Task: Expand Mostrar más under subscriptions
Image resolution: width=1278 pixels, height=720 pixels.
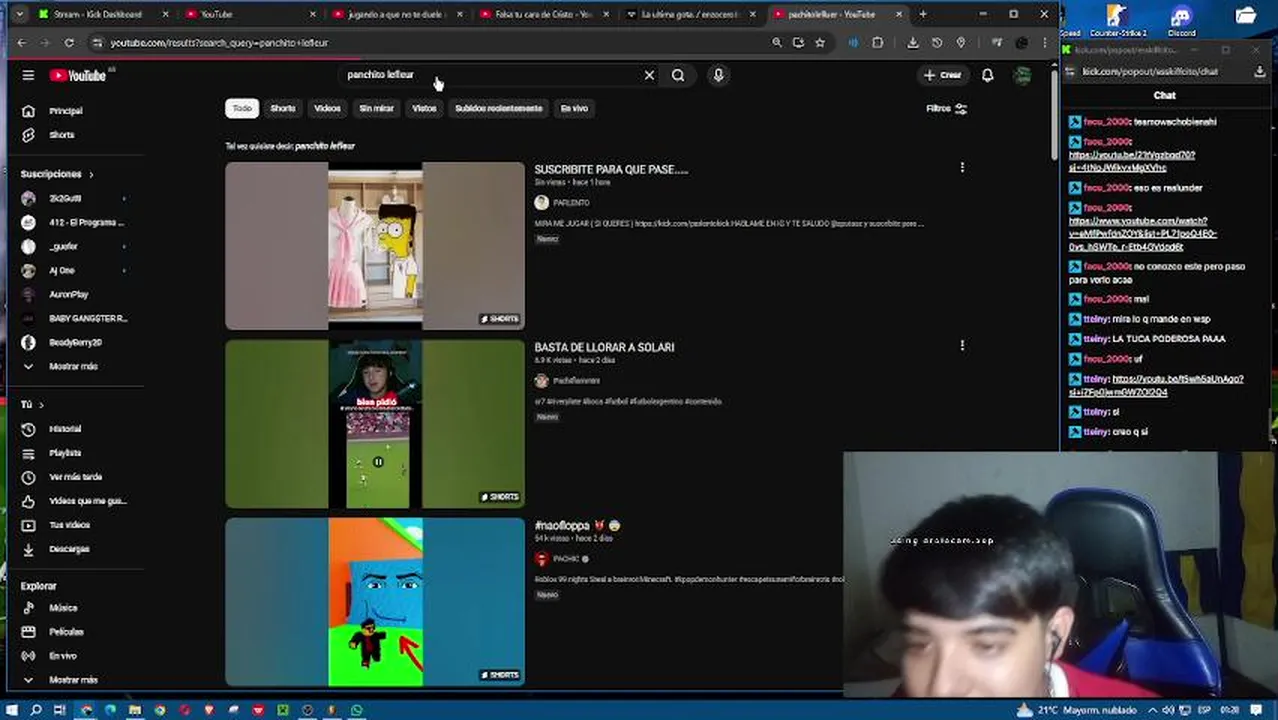Action: pyautogui.click(x=75, y=366)
